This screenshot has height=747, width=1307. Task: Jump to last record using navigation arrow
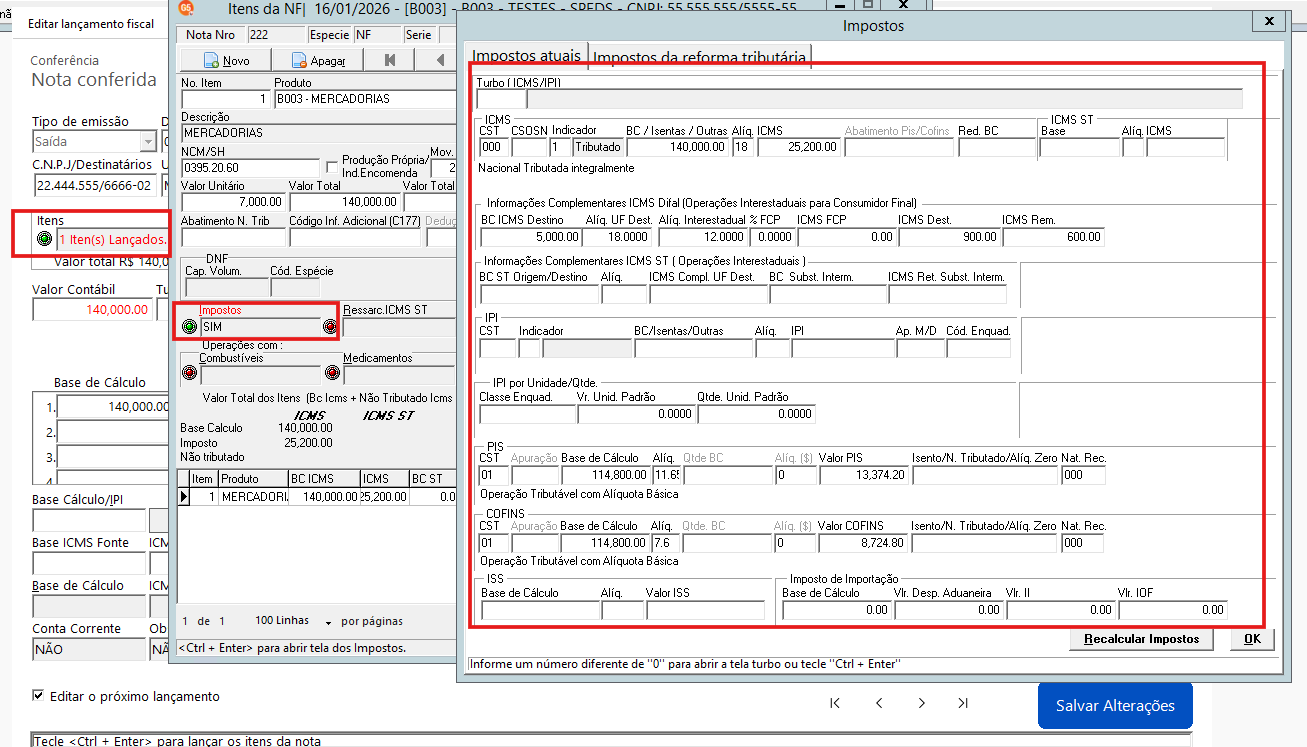click(x=962, y=703)
